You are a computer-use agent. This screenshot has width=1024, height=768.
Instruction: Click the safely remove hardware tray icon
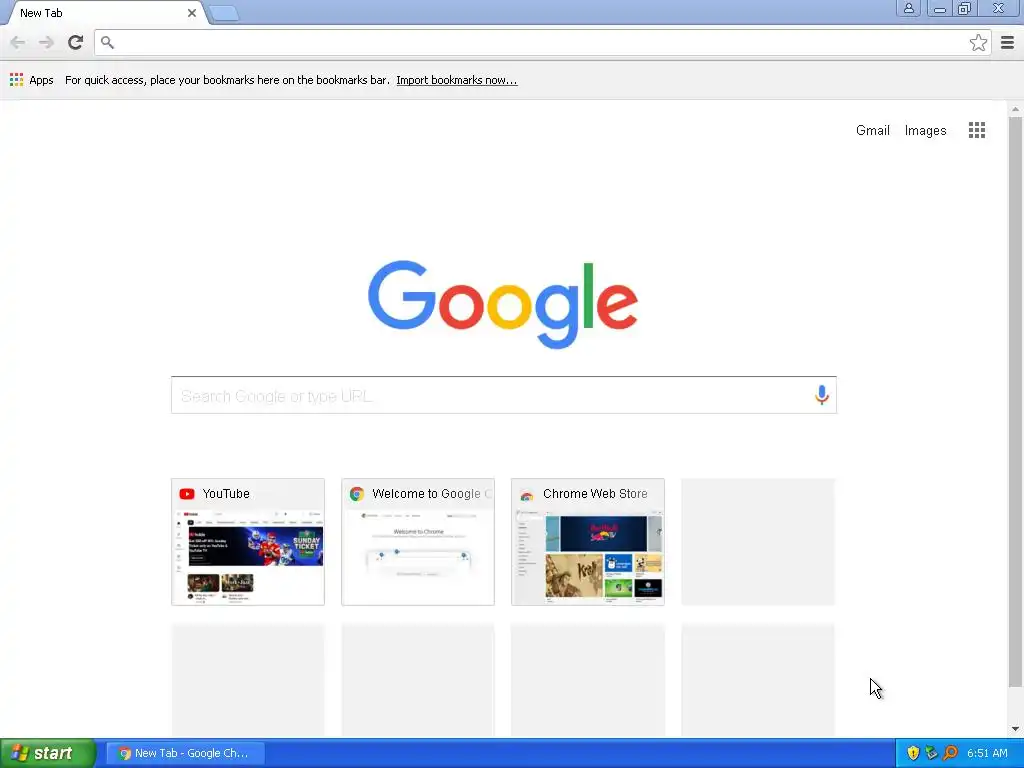(931, 753)
